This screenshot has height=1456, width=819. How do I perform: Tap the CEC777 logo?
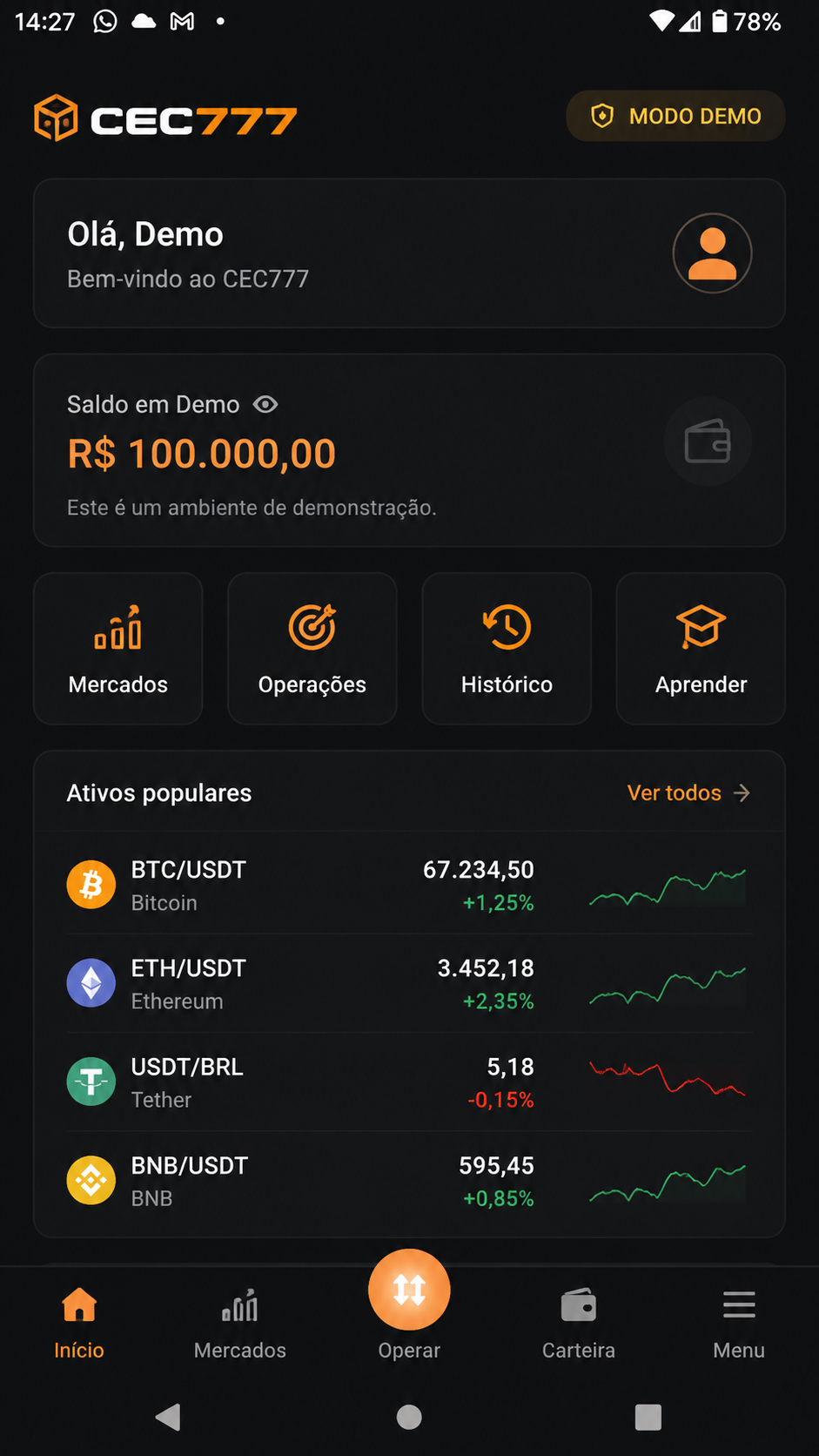[x=165, y=118]
